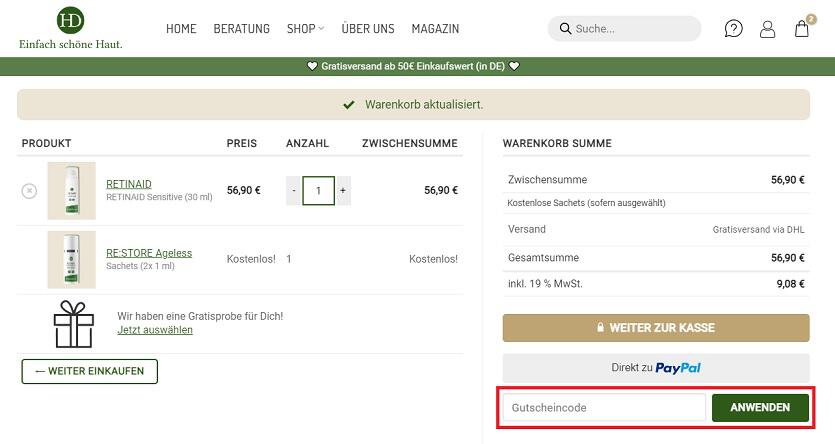The height and width of the screenshot is (444, 835).
Task: Click the RETINAID product thumbnail
Action: click(x=71, y=191)
